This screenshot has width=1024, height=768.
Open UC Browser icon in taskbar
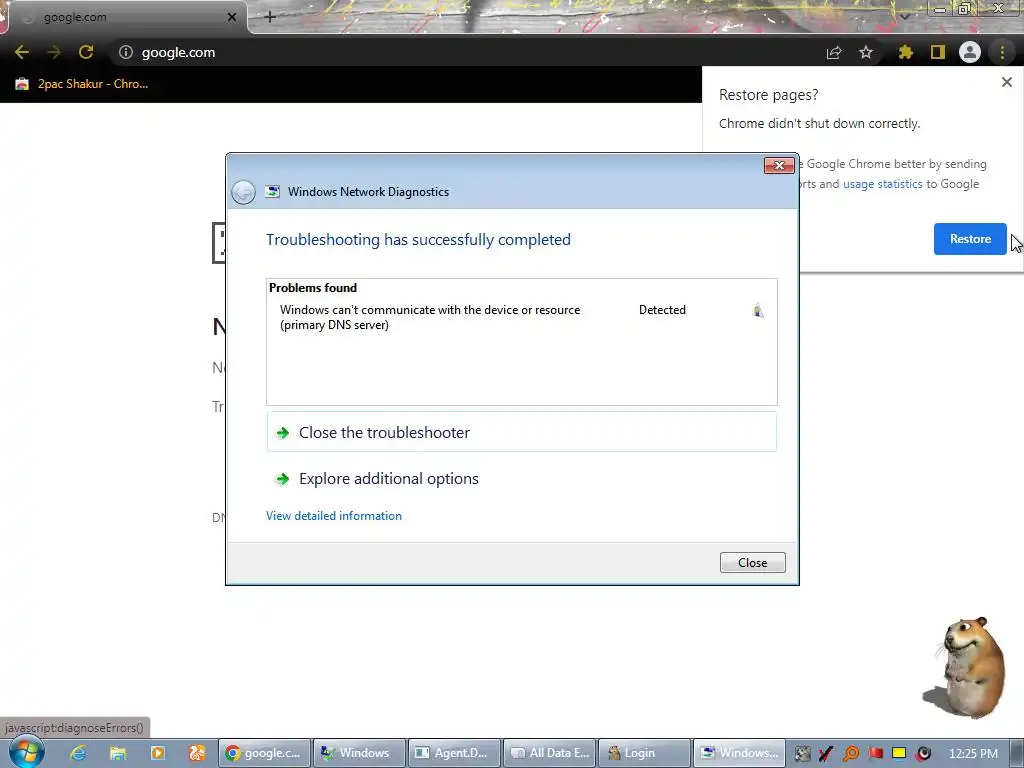[197, 753]
